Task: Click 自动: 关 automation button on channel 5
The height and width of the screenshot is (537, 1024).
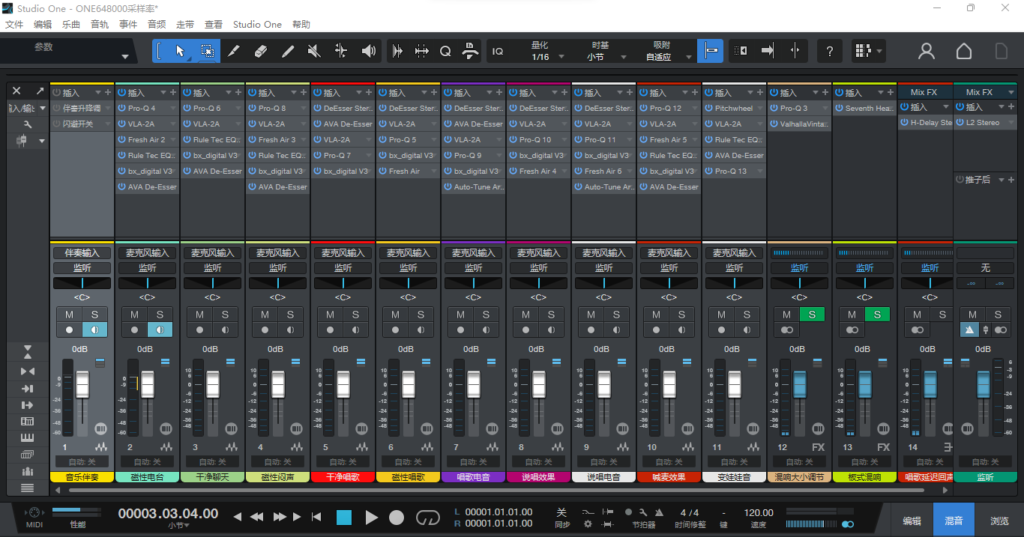Action: click(x=342, y=462)
